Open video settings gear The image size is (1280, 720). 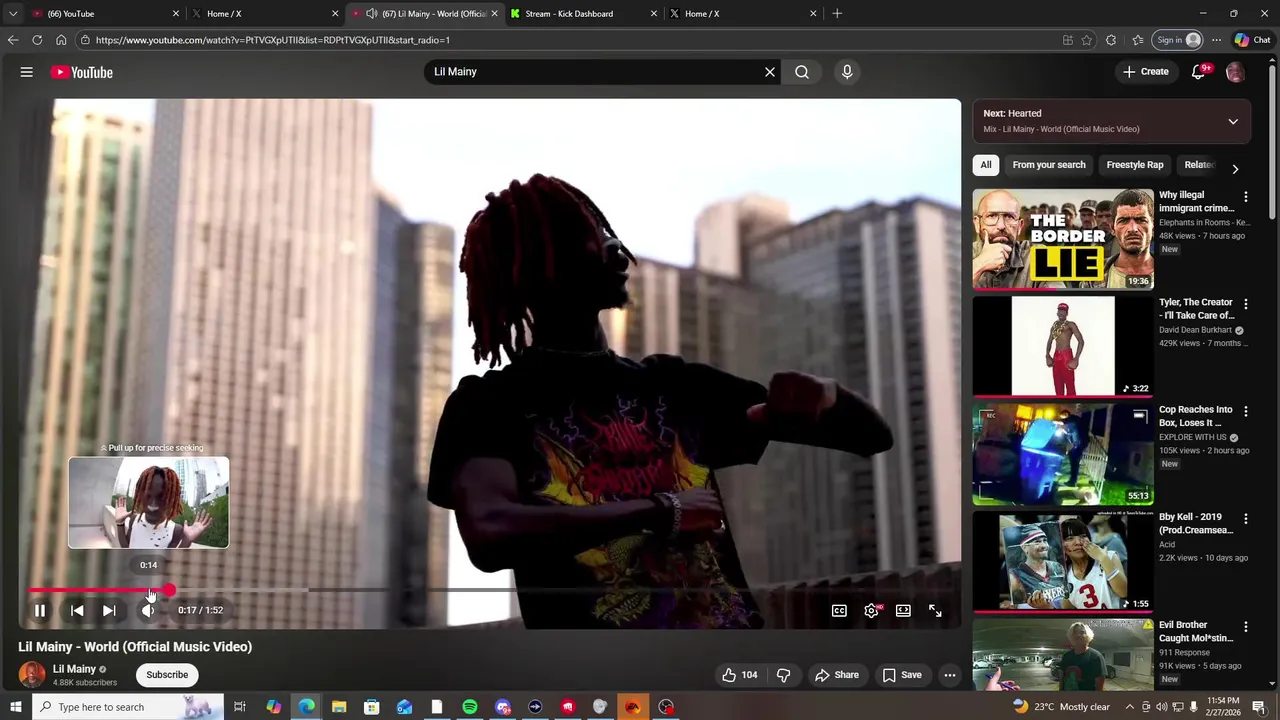872,610
